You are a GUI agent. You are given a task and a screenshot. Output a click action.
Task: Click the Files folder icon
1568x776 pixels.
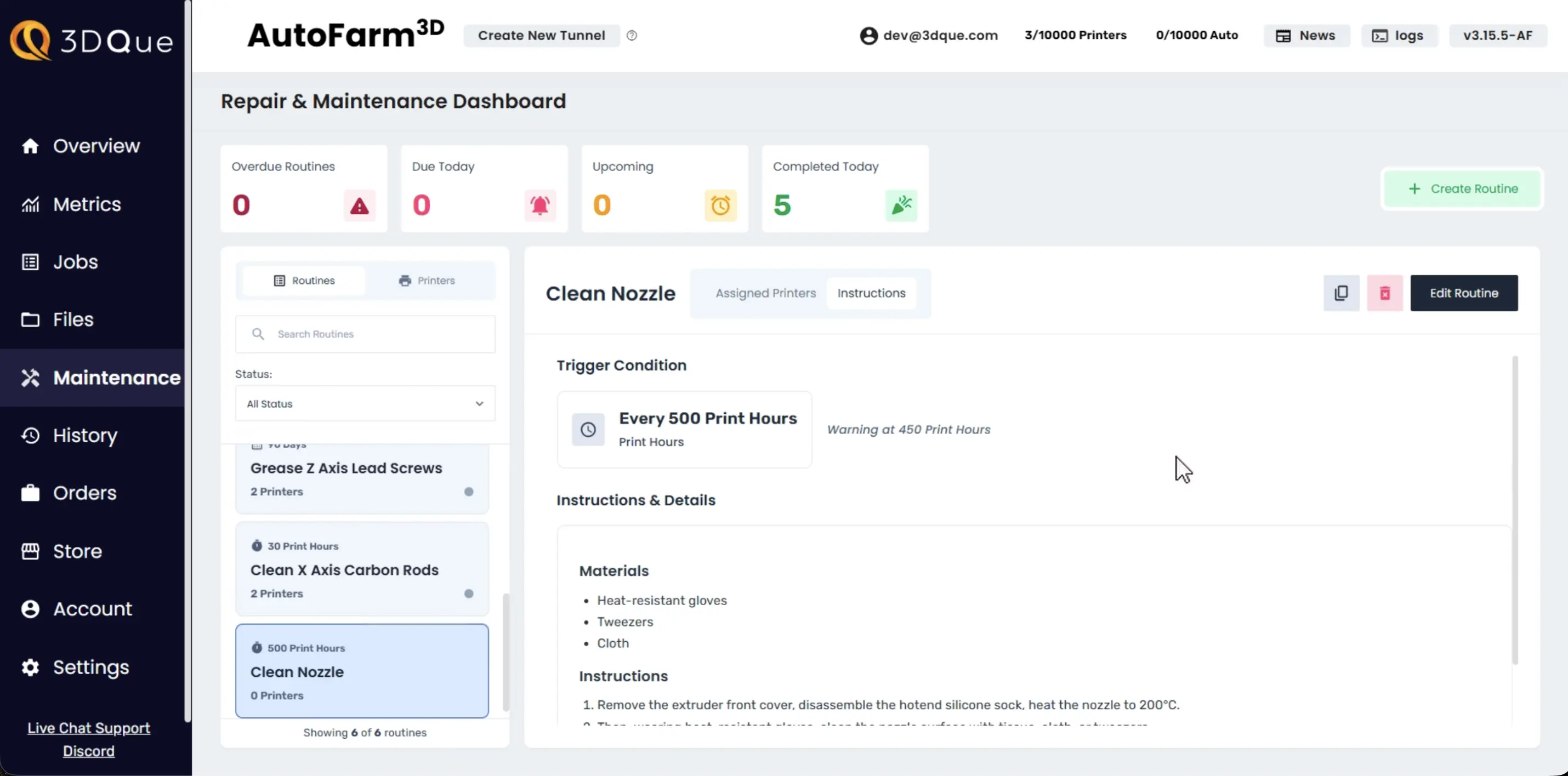31,319
